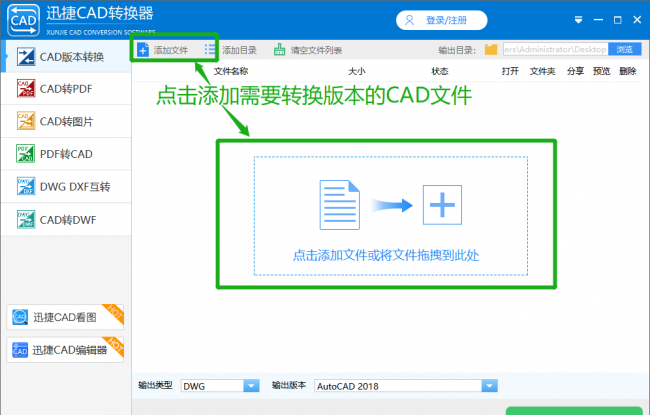
Task: Click the 添加文件 label
Action: 171,50
